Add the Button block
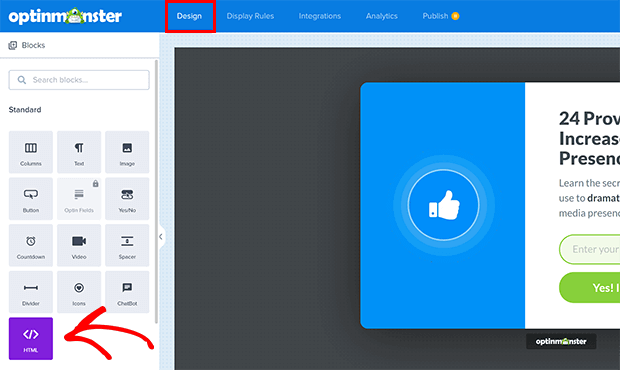This screenshot has height=370, width=620. tap(31, 199)
